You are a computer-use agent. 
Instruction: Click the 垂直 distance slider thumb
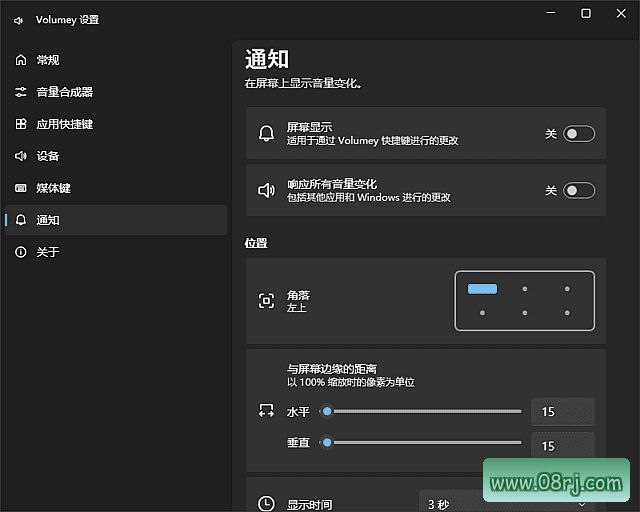click(x=327, y=443)
